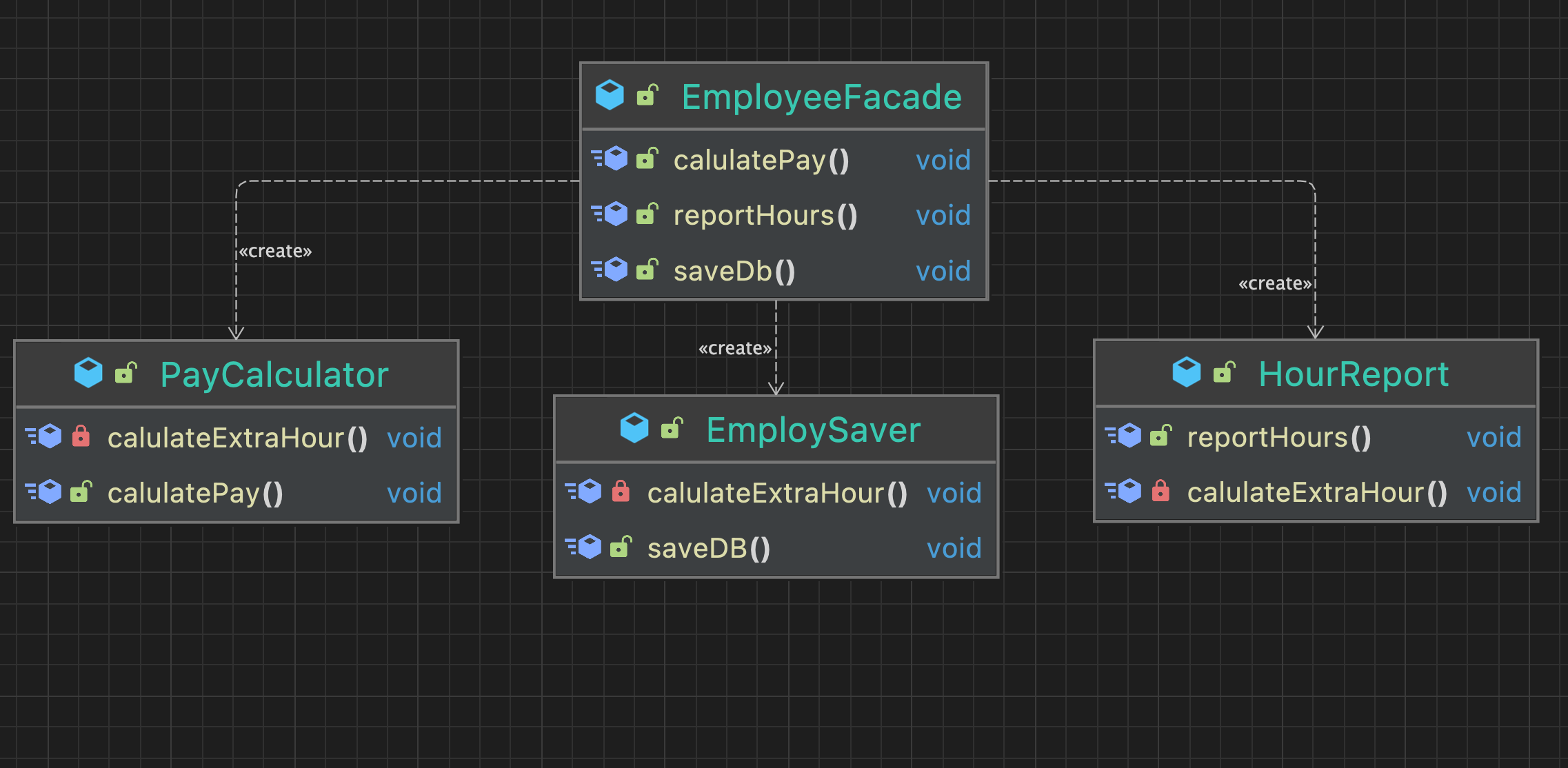Select the HourReport class title
Image resolution: width=1568 pixels, height=768 pixels.
tap(1353, 374)
